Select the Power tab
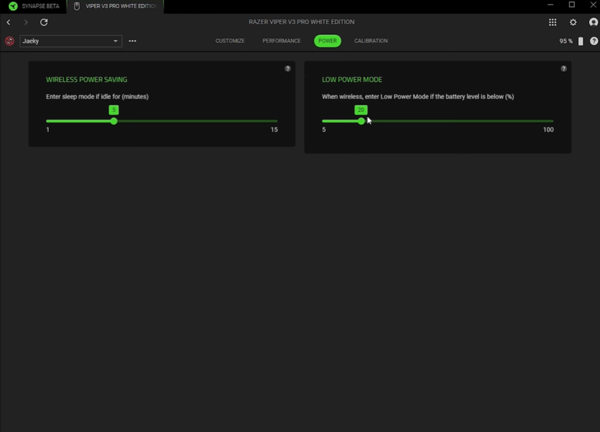 pos(327,41)
